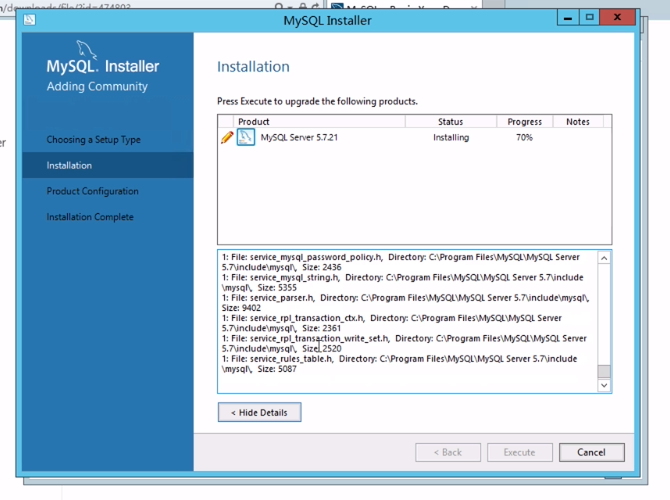Click the MySQL Server product icon

[246, 138]
